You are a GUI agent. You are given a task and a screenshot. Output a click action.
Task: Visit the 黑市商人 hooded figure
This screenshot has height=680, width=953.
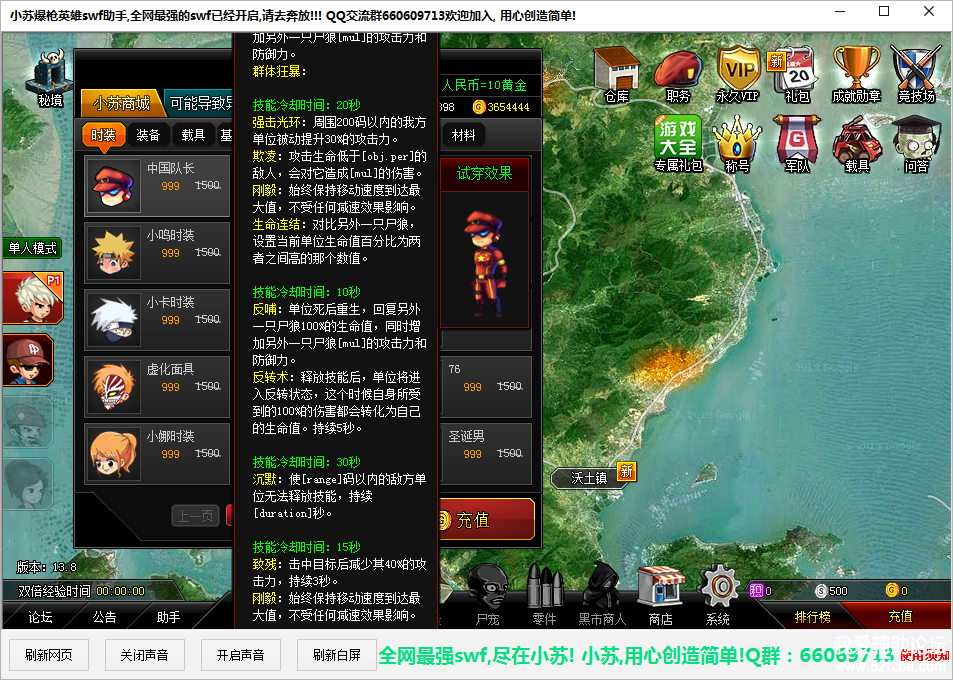[x=602, y=594]
